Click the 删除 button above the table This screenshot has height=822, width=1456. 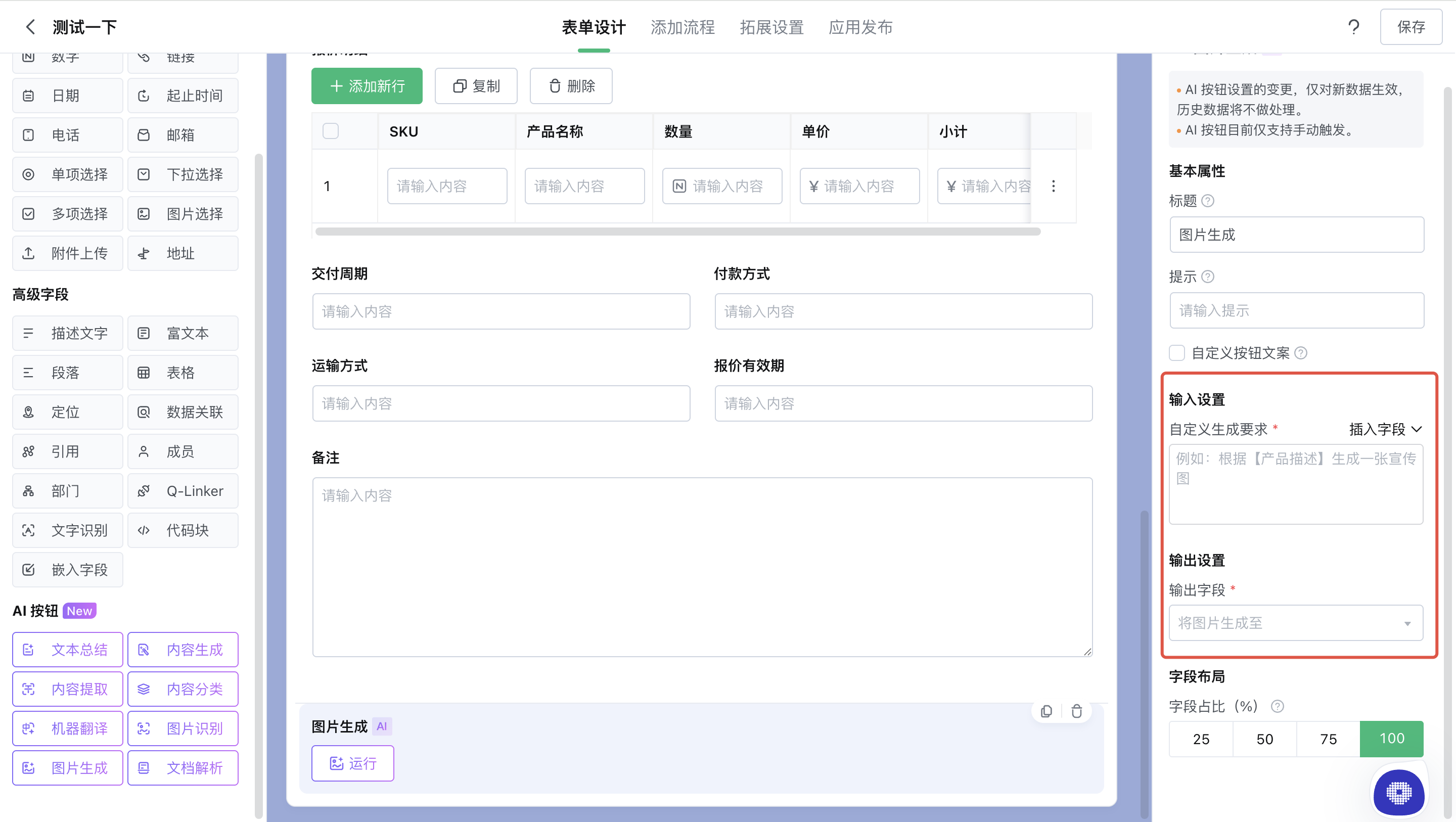point(571,86)
